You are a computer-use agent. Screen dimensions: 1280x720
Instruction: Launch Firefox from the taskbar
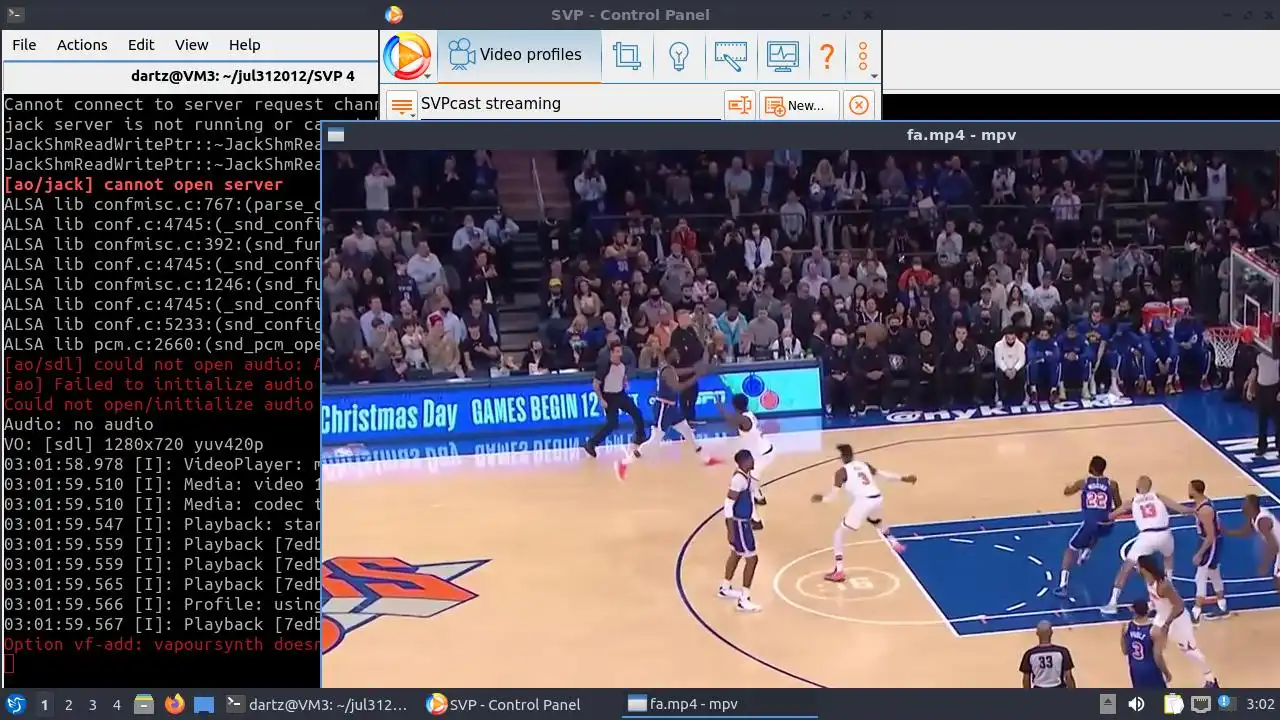pos(174,705)
